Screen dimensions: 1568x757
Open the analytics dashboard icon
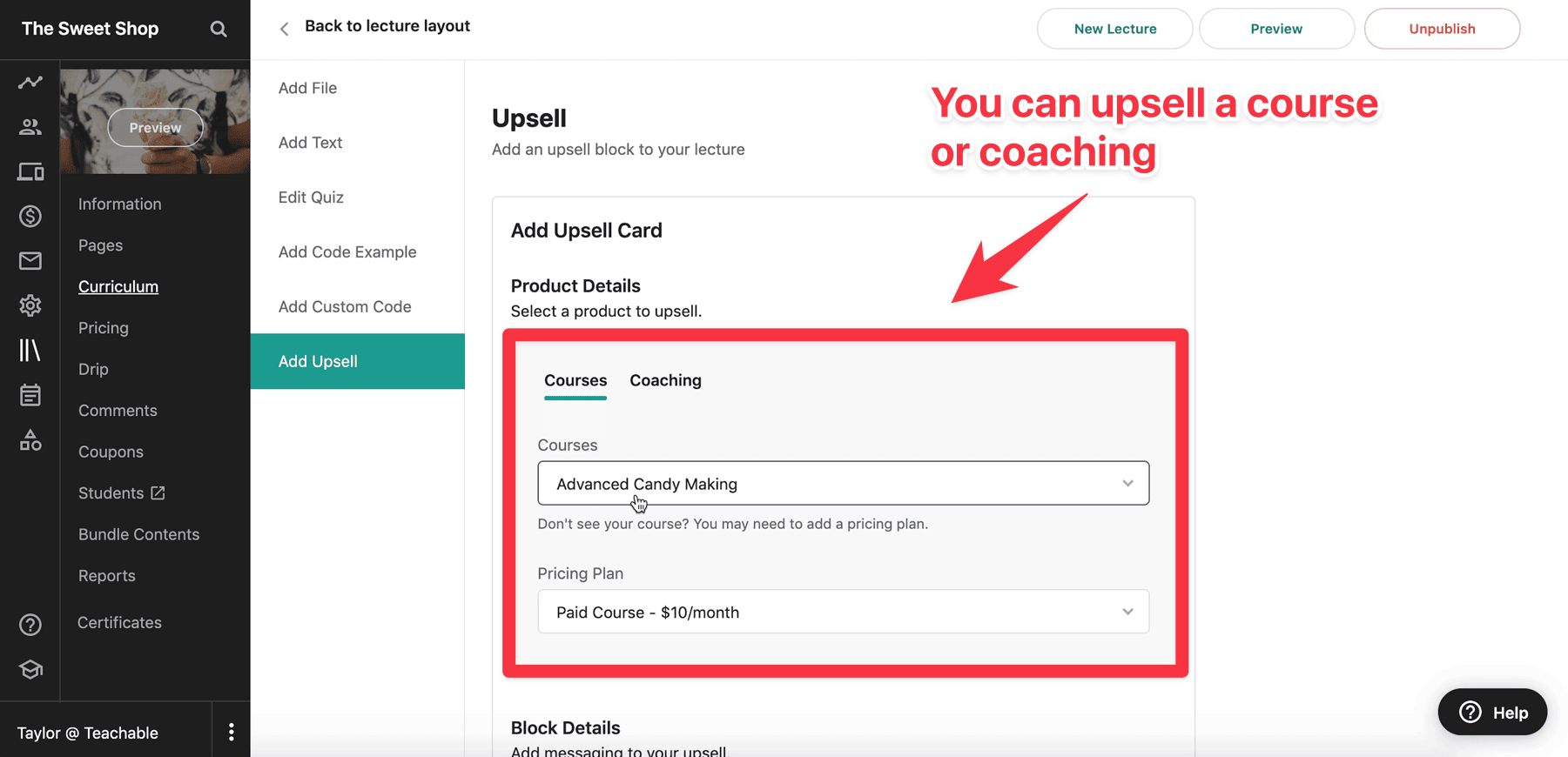click(30, 82)
